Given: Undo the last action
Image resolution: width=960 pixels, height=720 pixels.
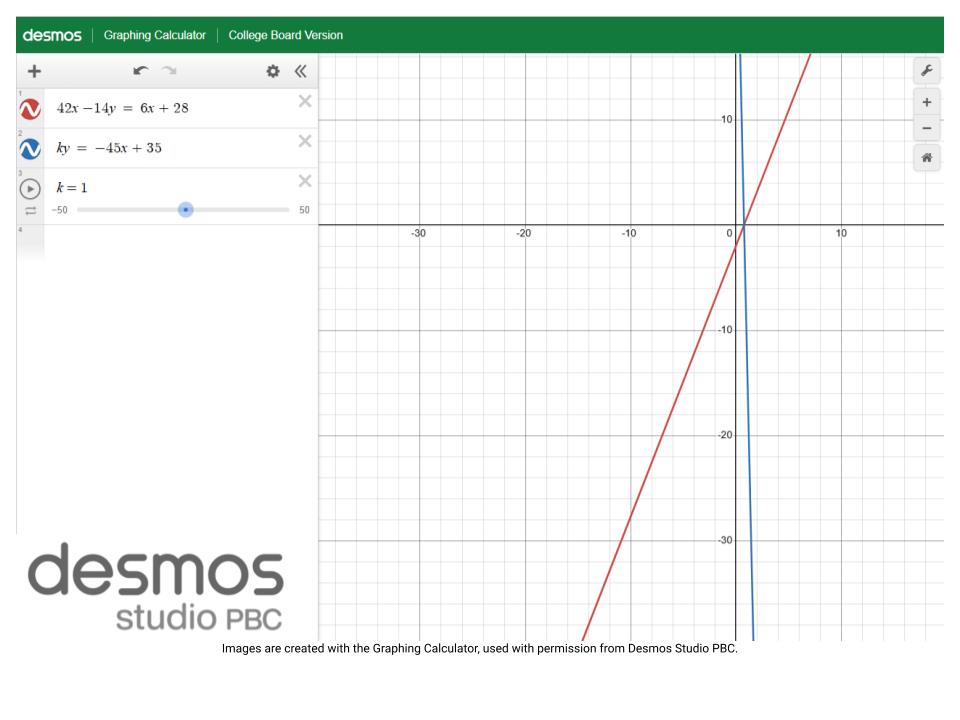Looking at the screenshot, I should [x=141, y=71].
